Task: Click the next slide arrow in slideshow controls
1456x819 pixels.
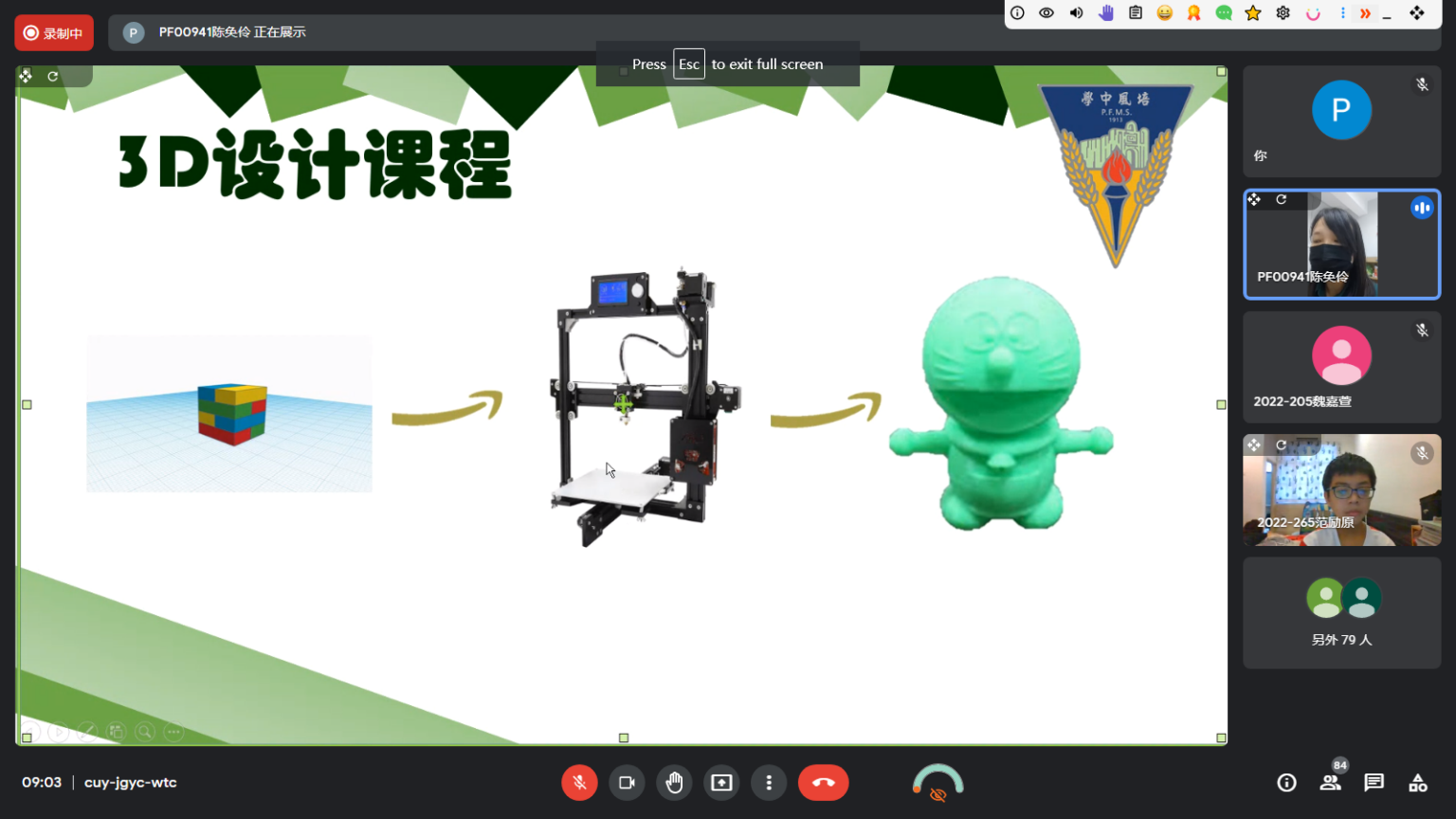Action: coord(58,732)
